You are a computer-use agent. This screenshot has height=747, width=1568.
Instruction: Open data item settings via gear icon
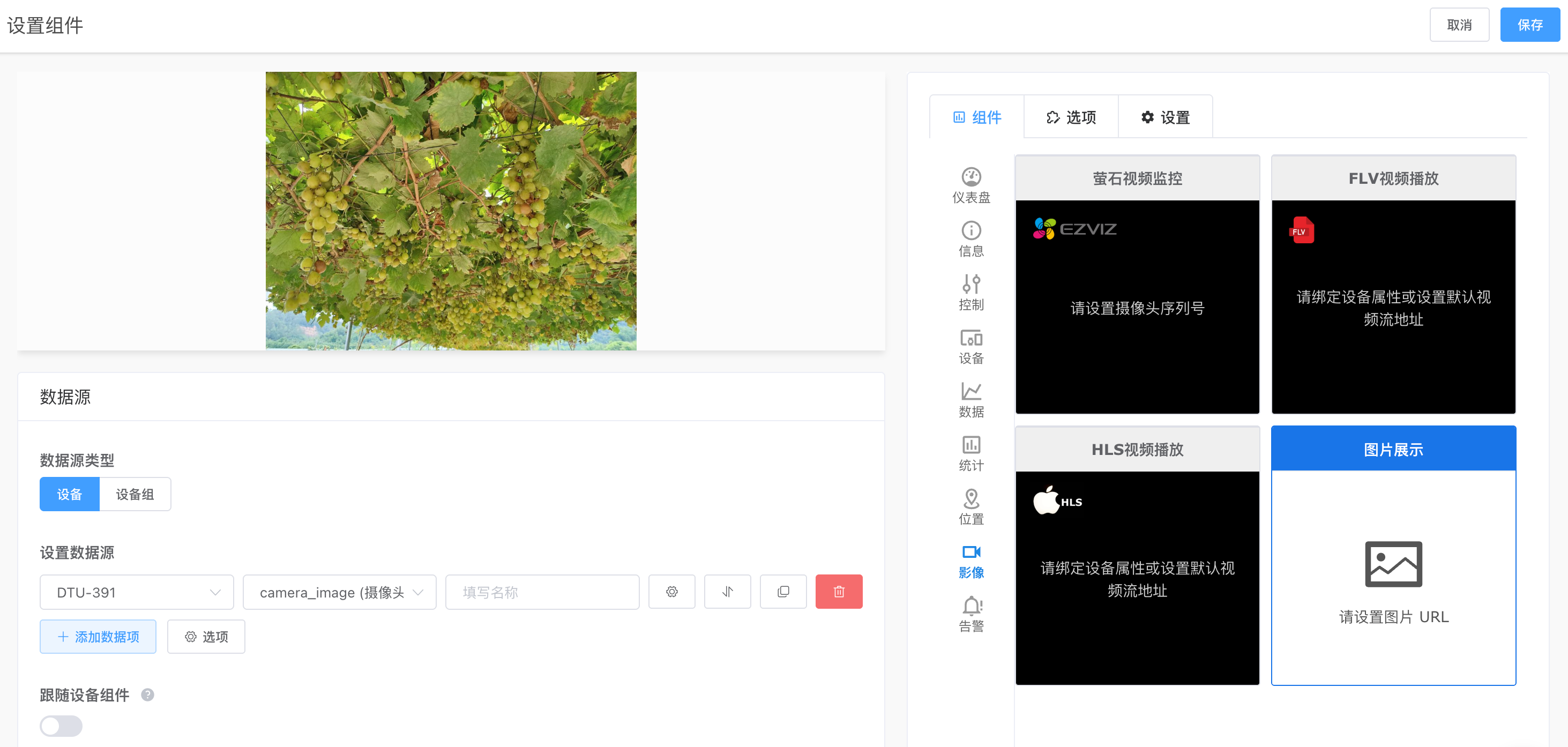pyautogui.click(x=671, y=591)
